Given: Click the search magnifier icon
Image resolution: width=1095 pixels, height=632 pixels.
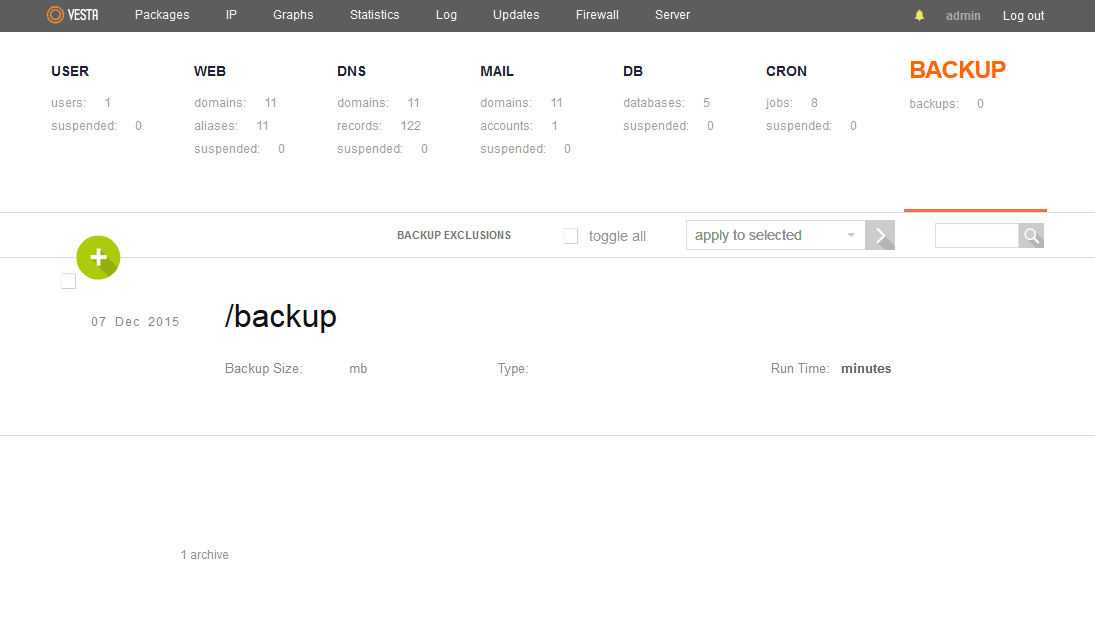Looking at the screenshot, I should click(1031, 235).
